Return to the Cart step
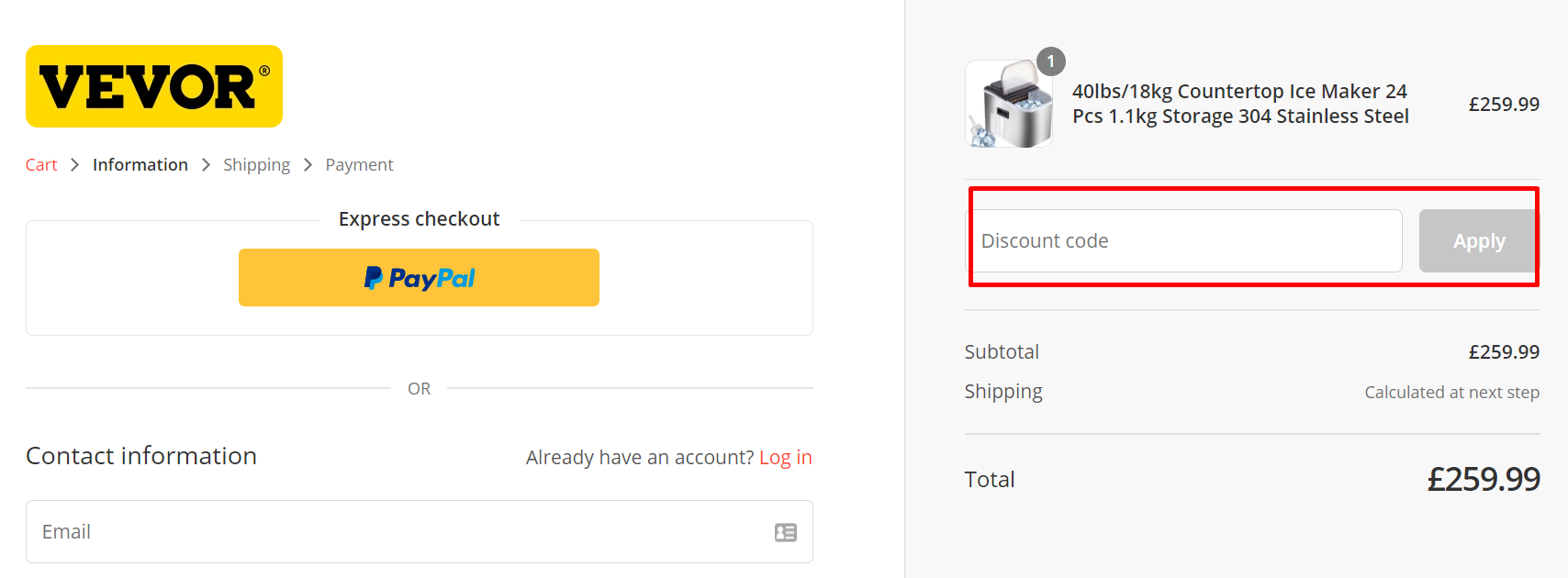Screen dimensions: 1568x578 (x=41, y=164)
